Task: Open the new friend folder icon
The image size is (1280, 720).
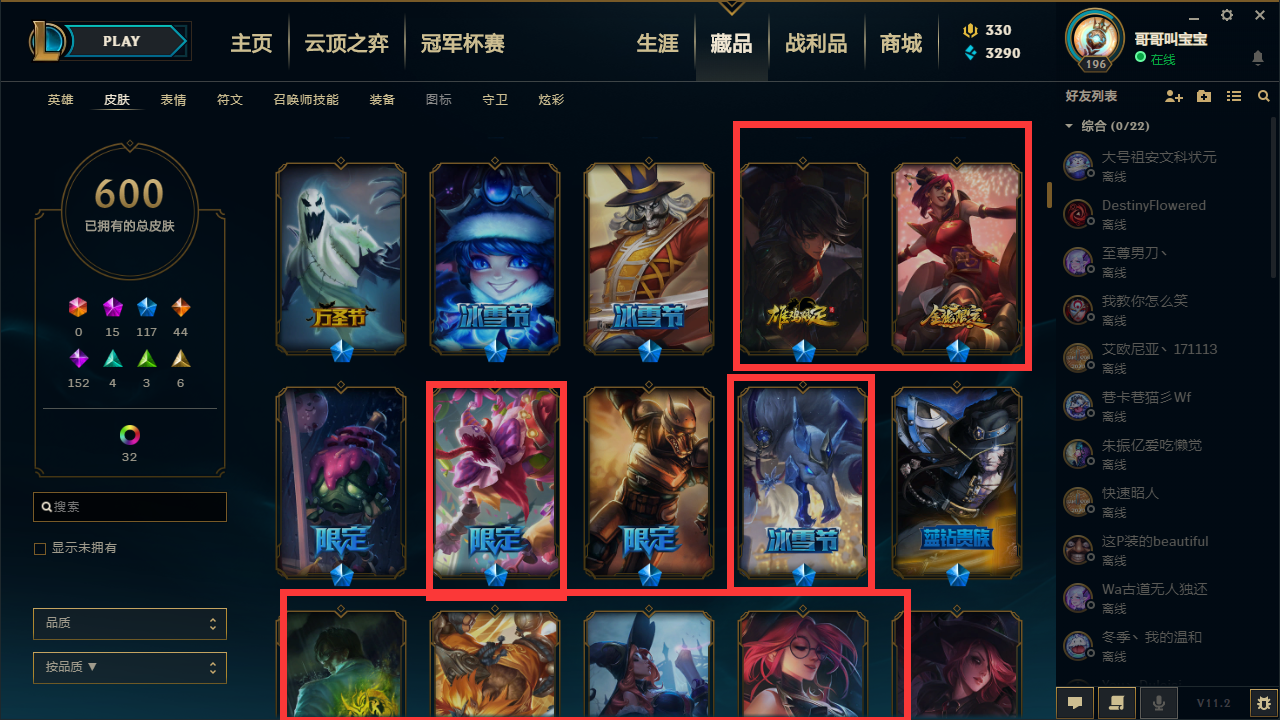Action: 1204,96
